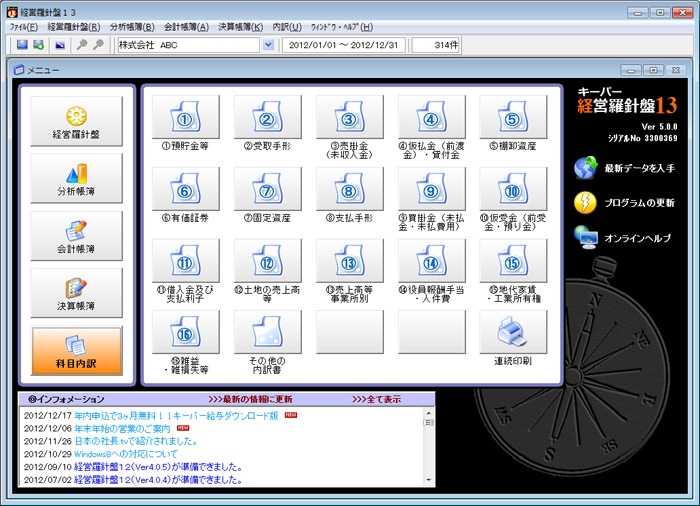Open ⑤棚卸資産 breakdown

(x=513, y=117)
